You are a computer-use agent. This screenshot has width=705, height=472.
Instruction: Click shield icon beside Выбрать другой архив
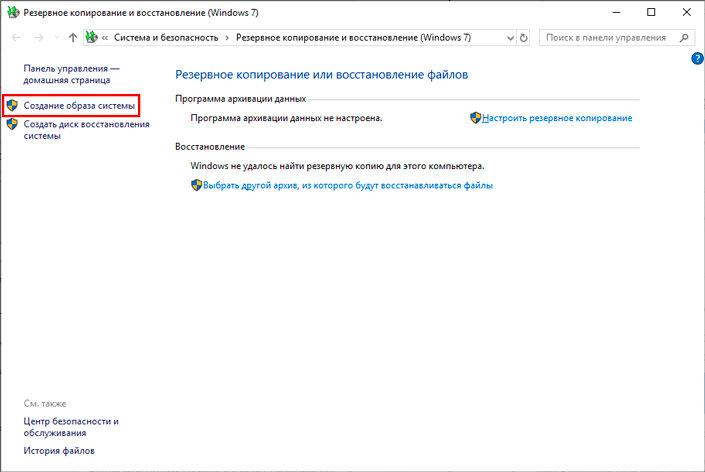196,185
